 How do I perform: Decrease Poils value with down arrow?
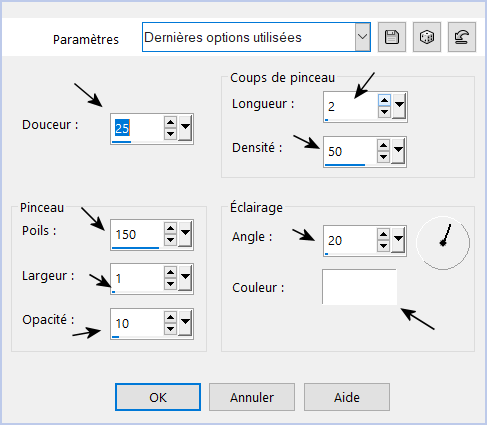click(x=170, y=240)
